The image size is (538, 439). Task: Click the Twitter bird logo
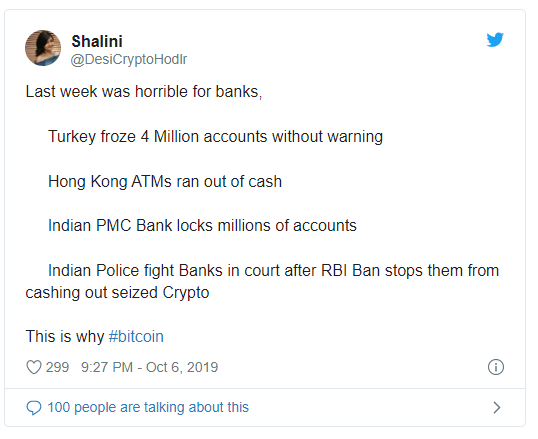click(495, 40)
